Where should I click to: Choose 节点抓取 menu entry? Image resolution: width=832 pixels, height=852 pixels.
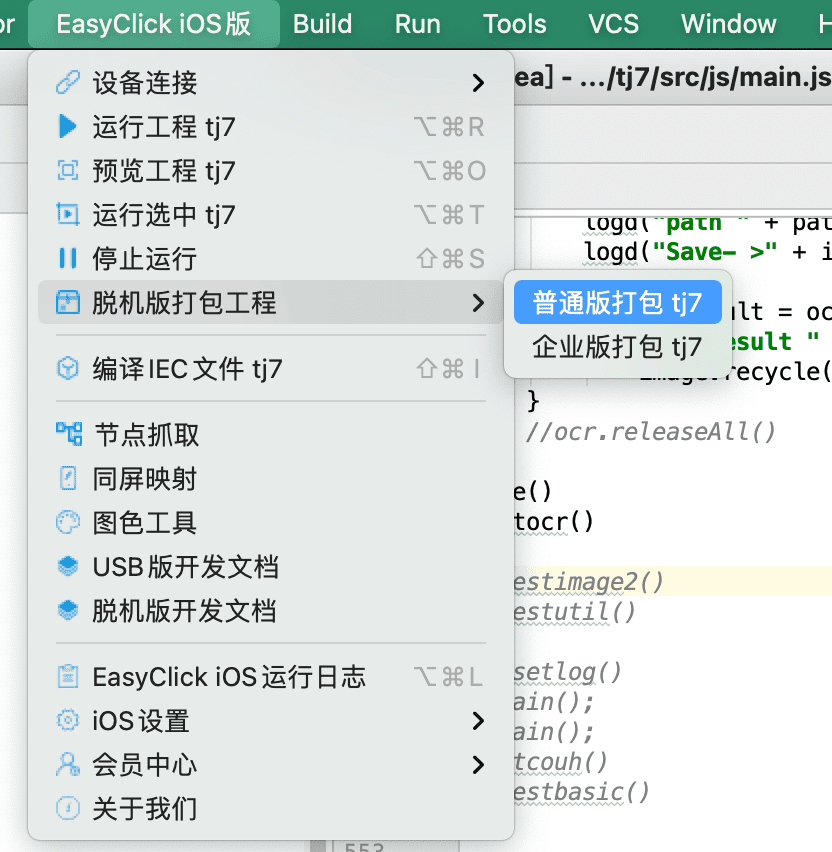coord(271,434)
